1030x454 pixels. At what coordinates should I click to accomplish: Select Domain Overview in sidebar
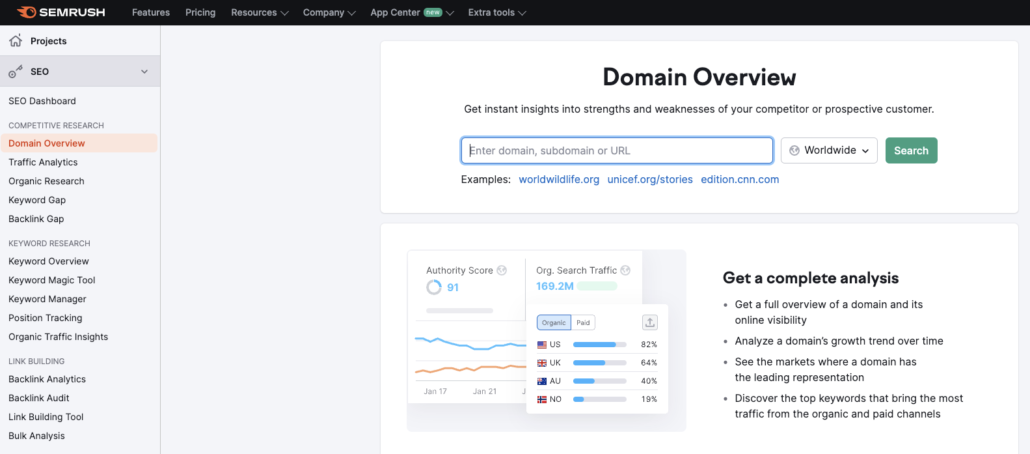[79, 143]
